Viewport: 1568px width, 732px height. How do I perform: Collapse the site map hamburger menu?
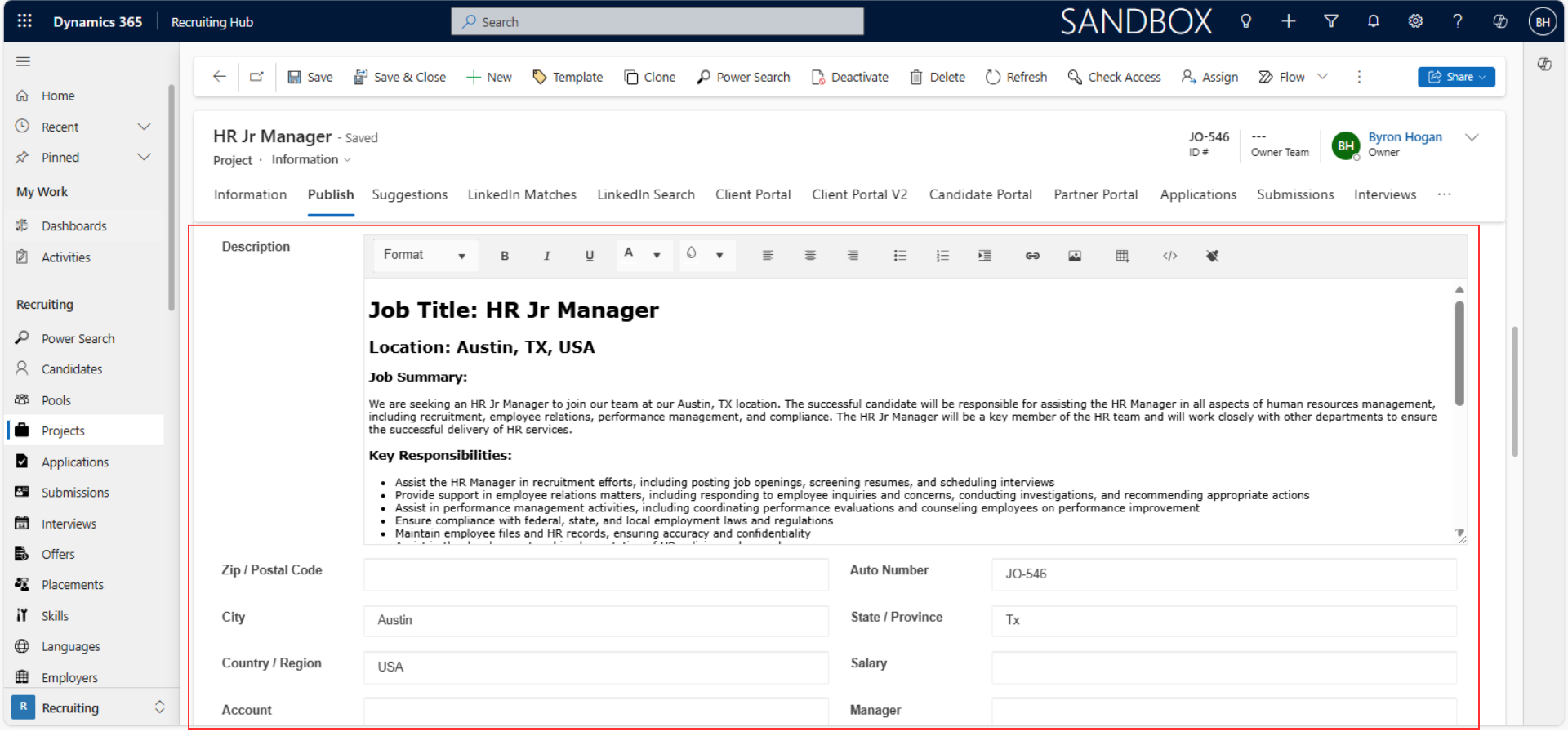point(23,61)
